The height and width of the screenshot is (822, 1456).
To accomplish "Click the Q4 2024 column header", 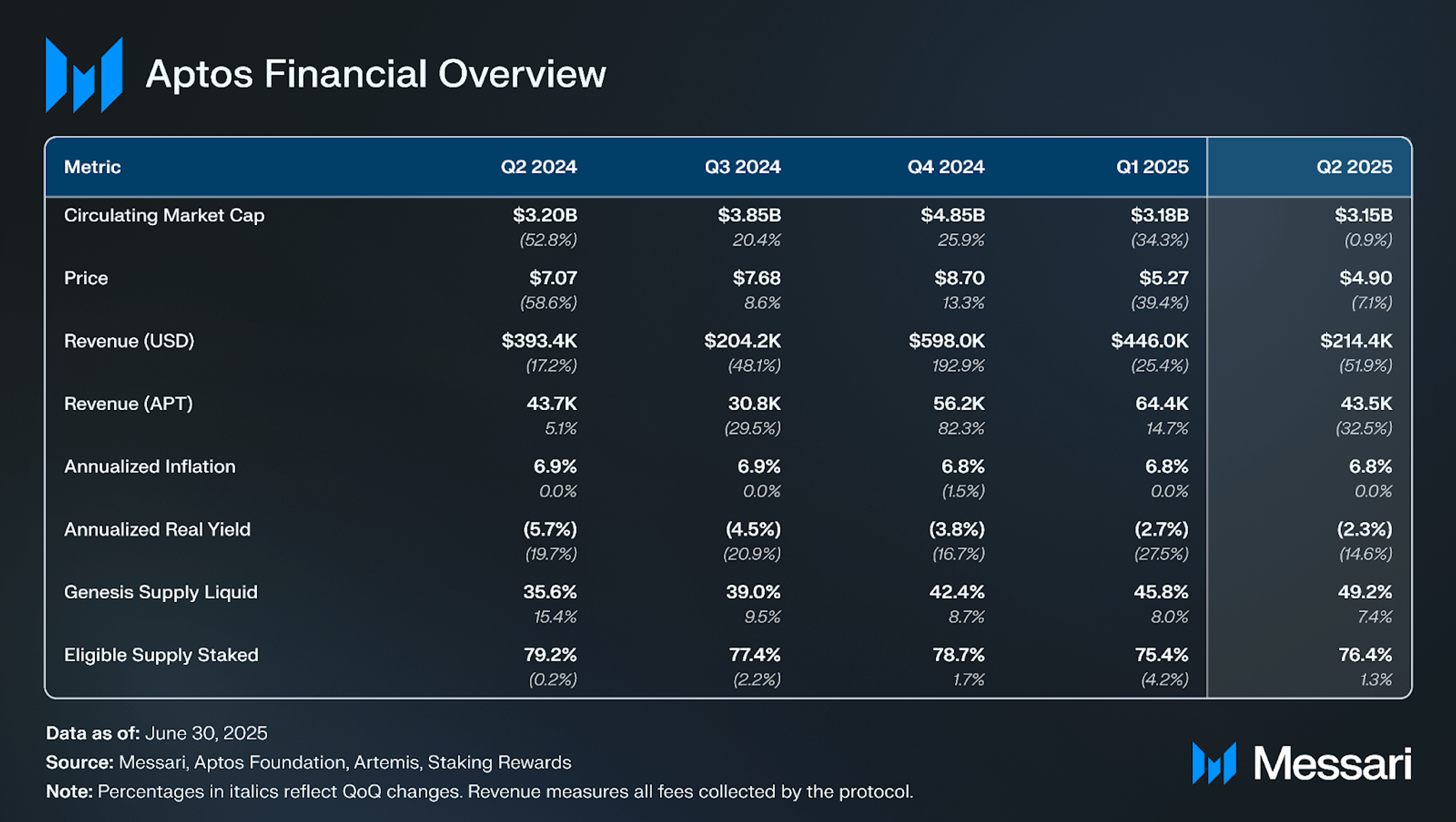I will [946, 167].
